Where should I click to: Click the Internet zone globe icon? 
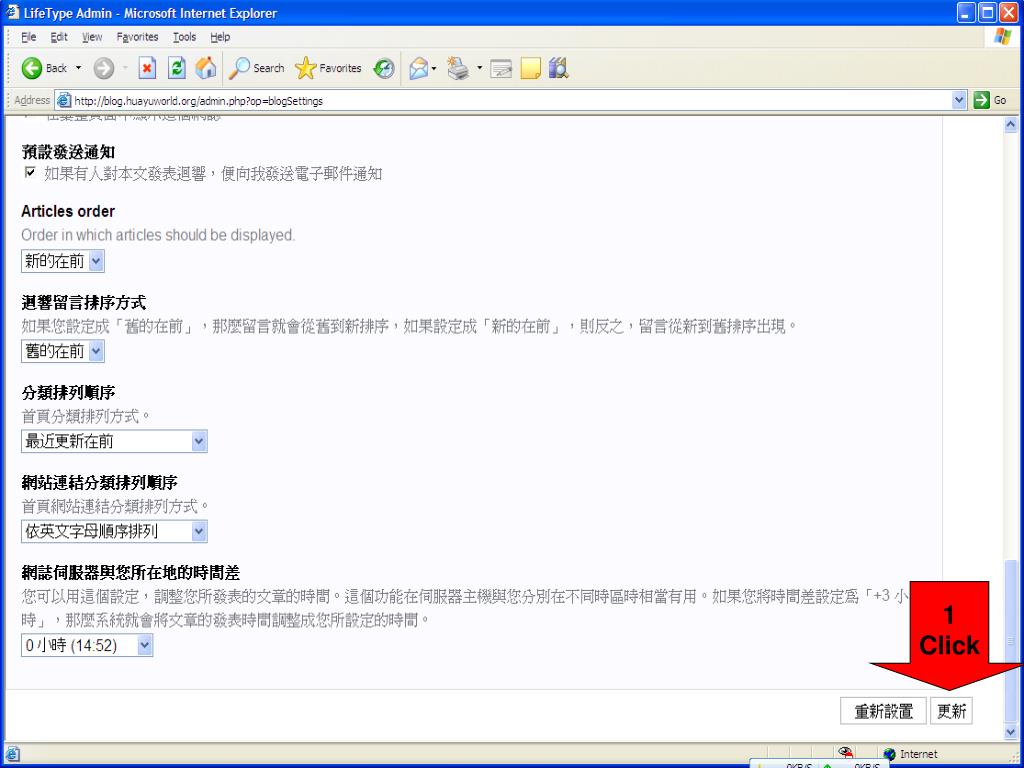click(x=889, y=754)
